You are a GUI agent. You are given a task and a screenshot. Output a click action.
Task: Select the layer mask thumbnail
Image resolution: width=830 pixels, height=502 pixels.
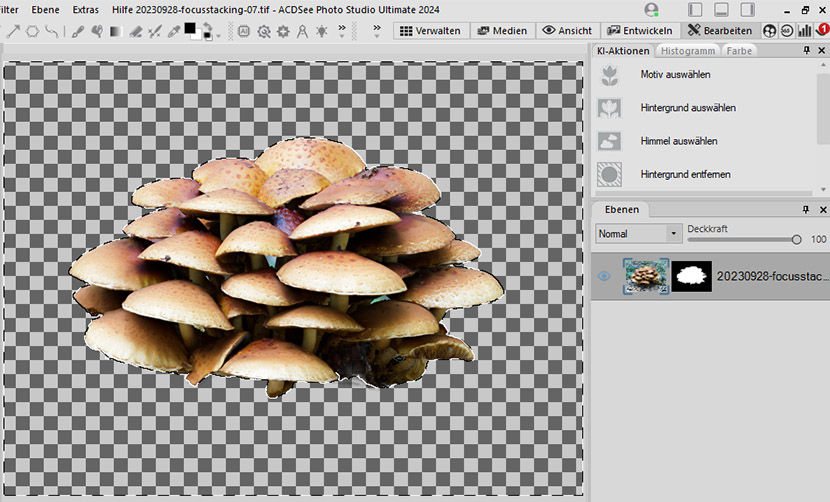[691, 276]
